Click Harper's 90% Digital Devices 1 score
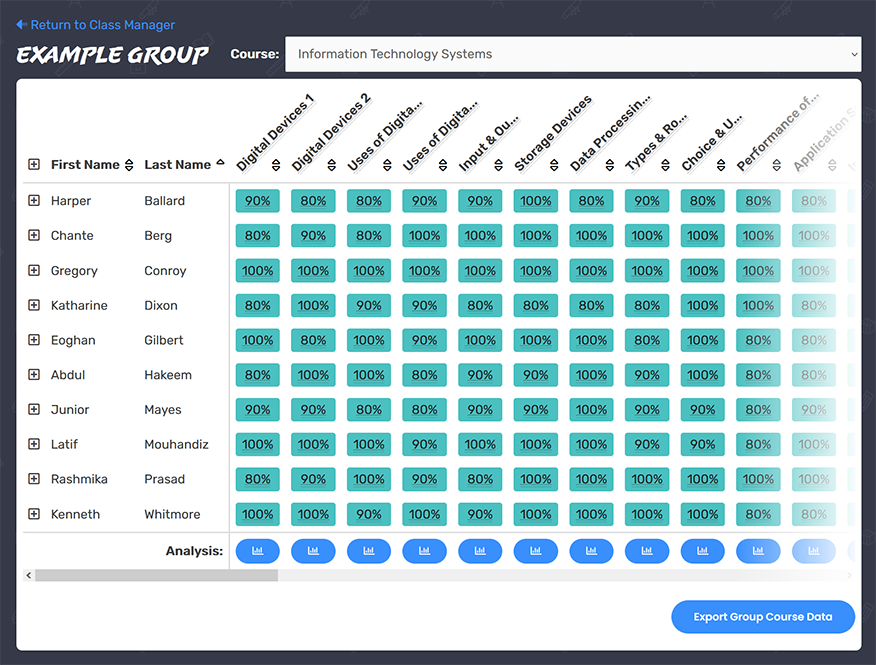 pos(257,201)
